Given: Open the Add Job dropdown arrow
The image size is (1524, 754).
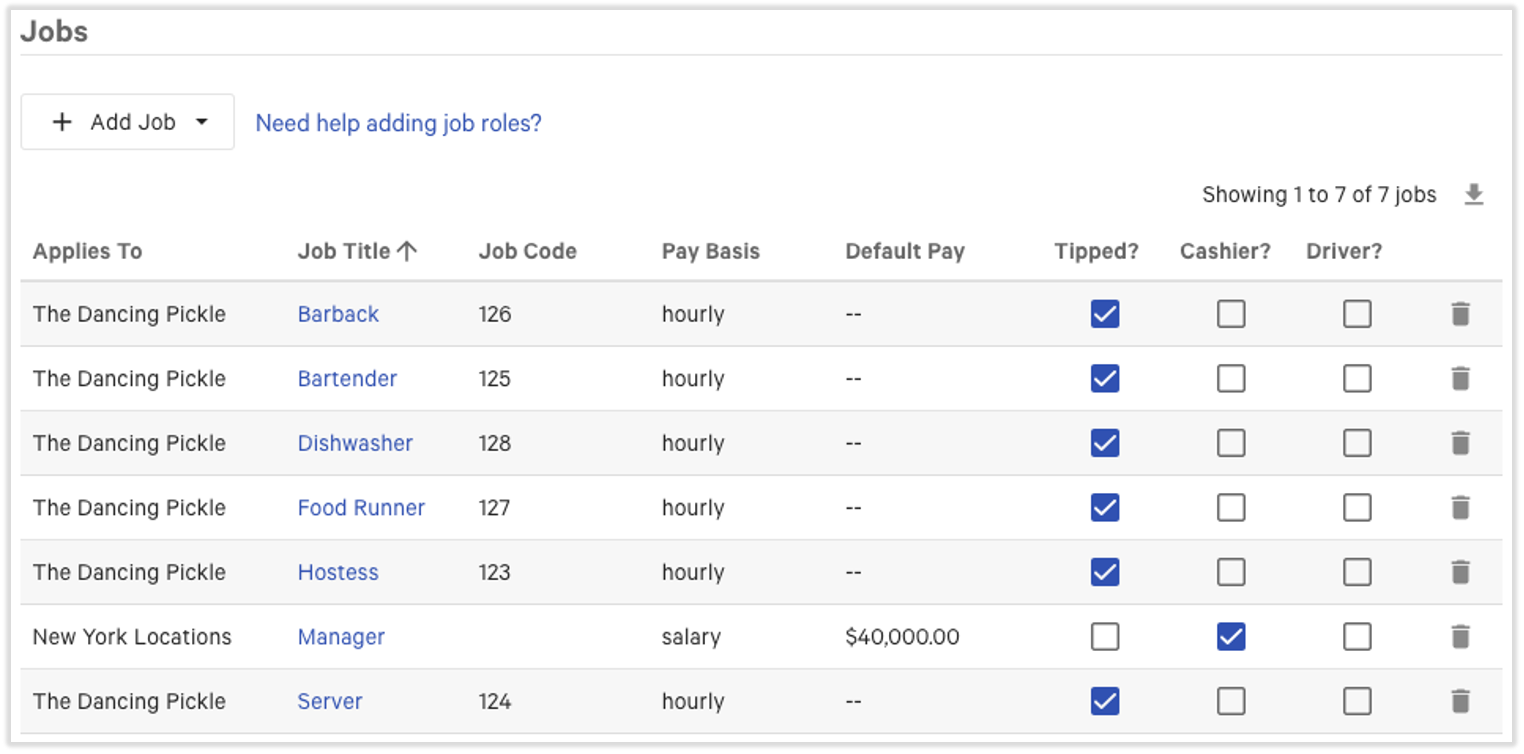Looking at the screenshot, I should click(204, 121).
